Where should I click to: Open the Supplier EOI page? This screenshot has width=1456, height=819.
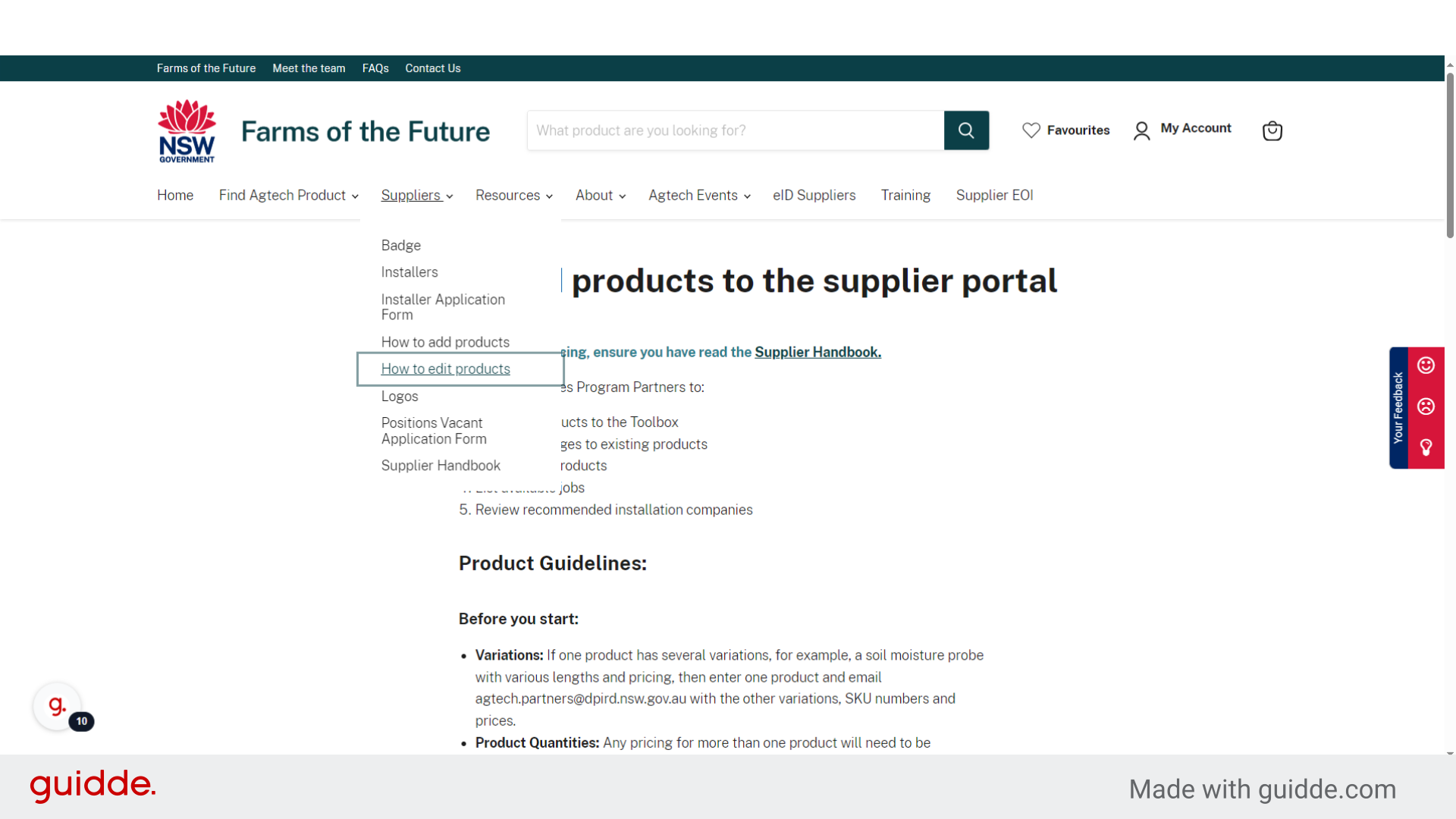[994, 195]
